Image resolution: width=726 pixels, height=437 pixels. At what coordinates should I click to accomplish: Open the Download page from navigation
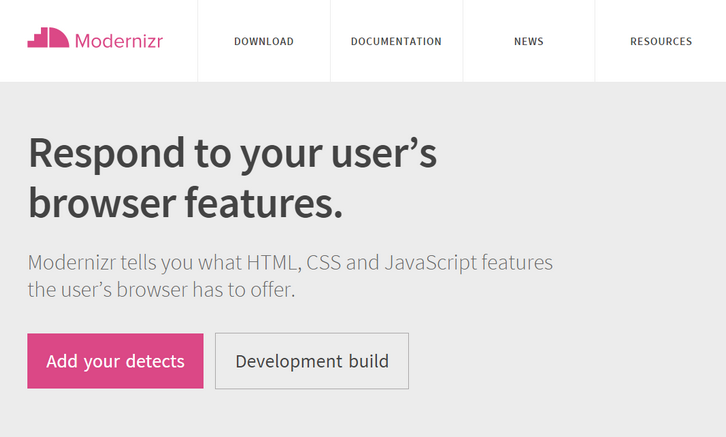(264, 42)
